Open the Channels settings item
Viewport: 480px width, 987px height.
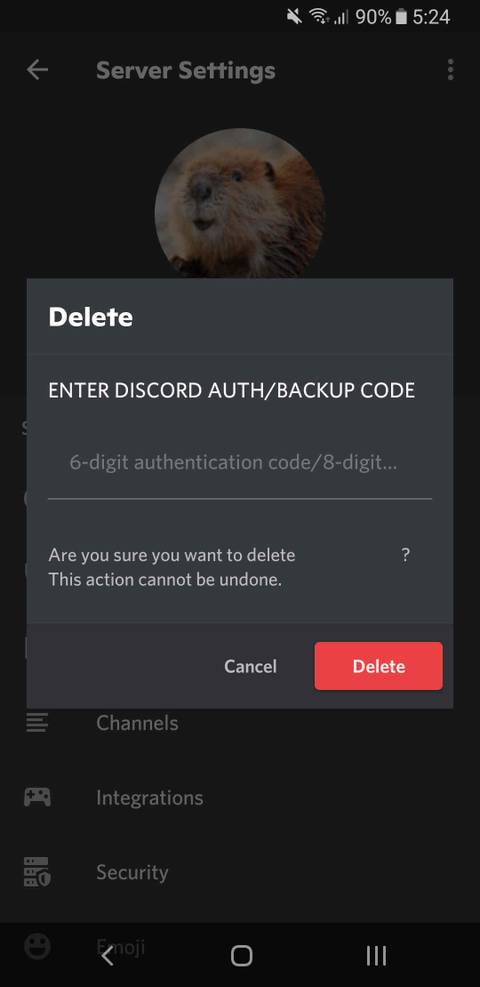pos(137,723)
